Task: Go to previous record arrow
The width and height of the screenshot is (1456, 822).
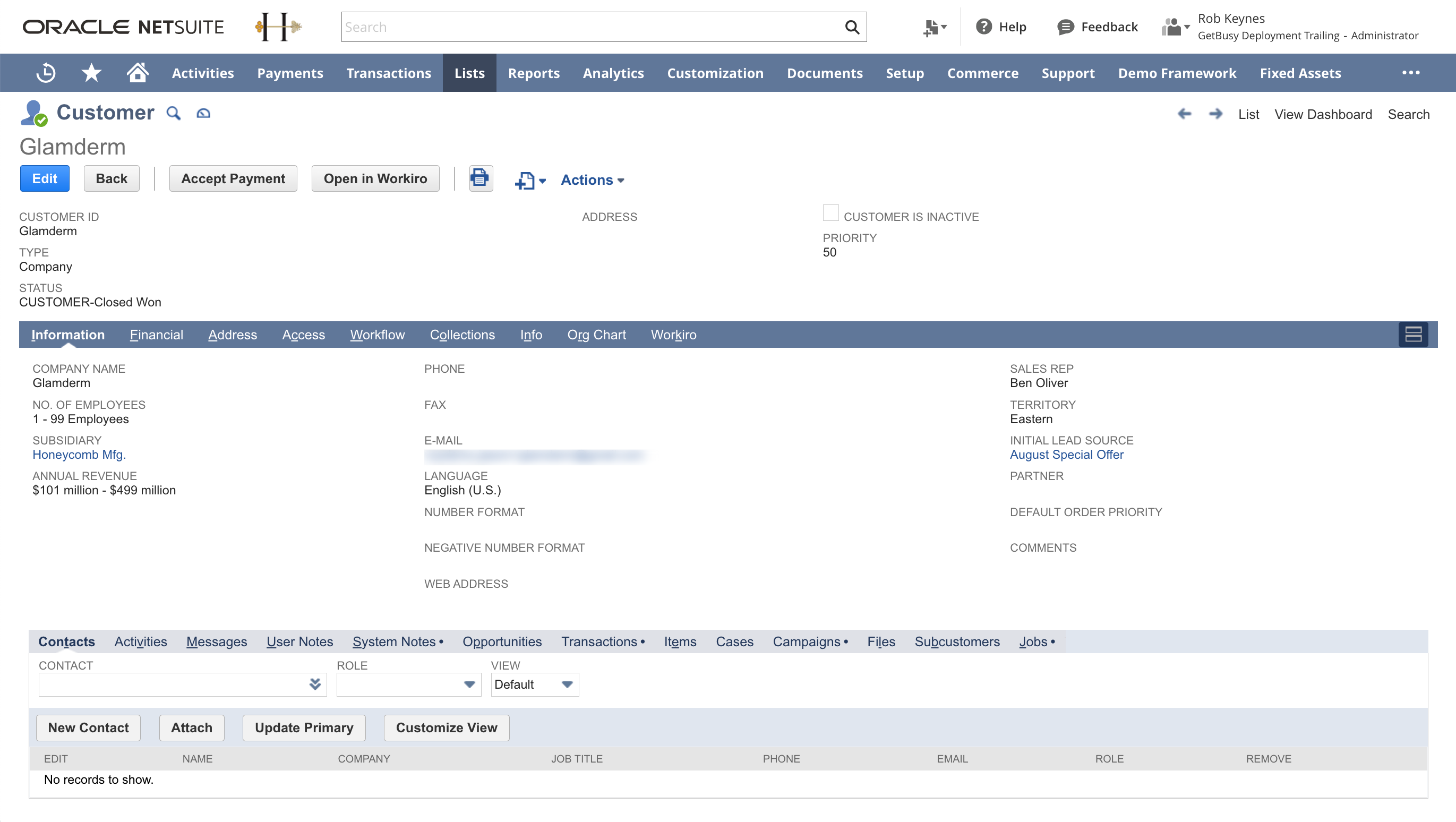Action: point(1184,114)
